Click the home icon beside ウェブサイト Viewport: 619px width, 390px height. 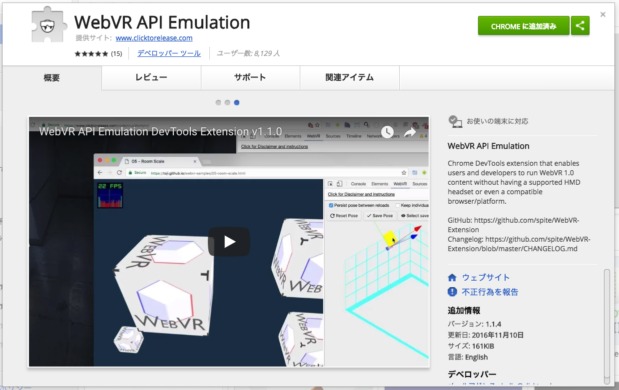452,278
